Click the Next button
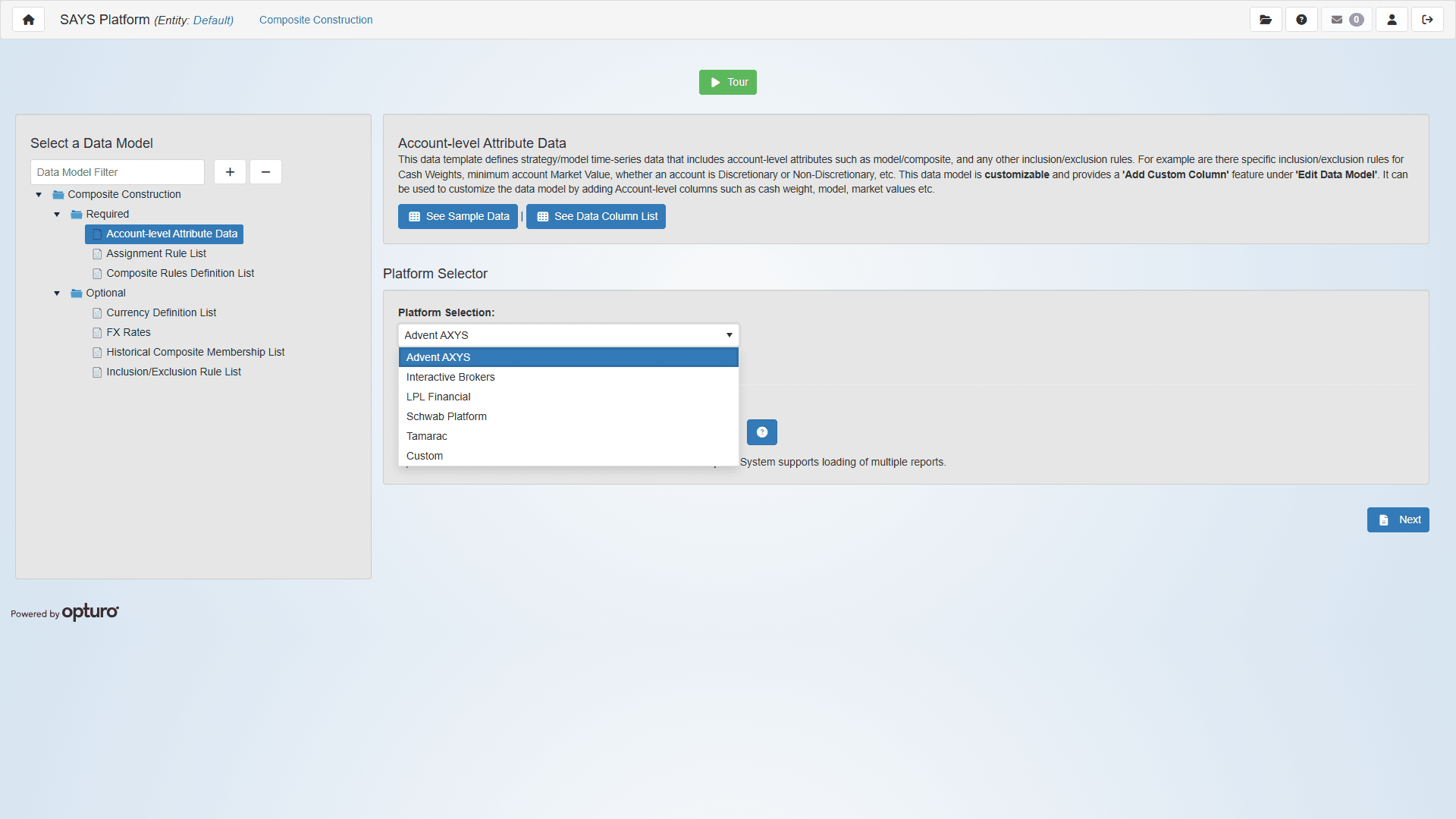1456x819 pixels. [1398, 519]
